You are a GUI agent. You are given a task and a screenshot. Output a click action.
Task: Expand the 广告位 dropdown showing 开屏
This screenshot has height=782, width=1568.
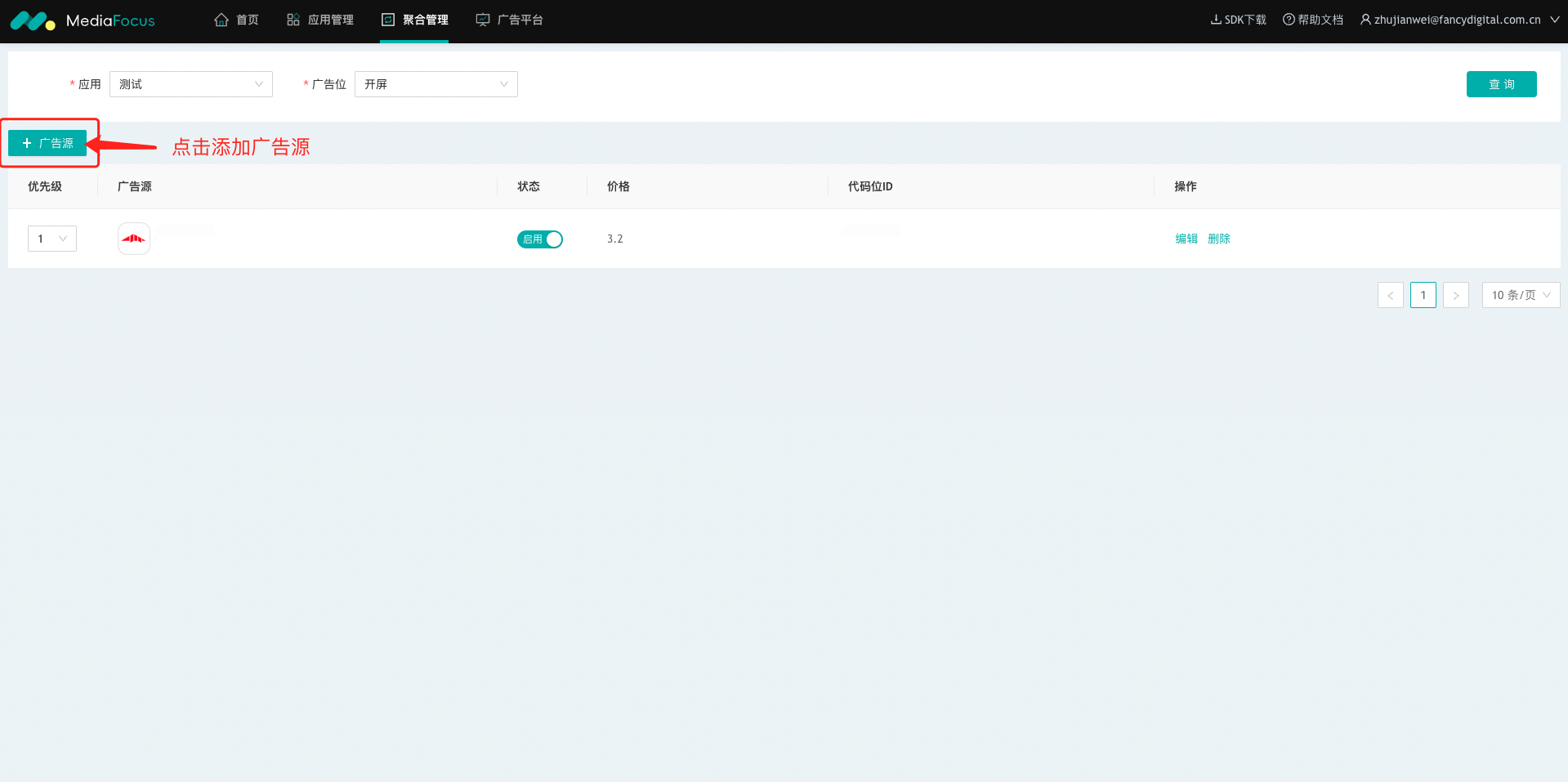tap(436, 84)
